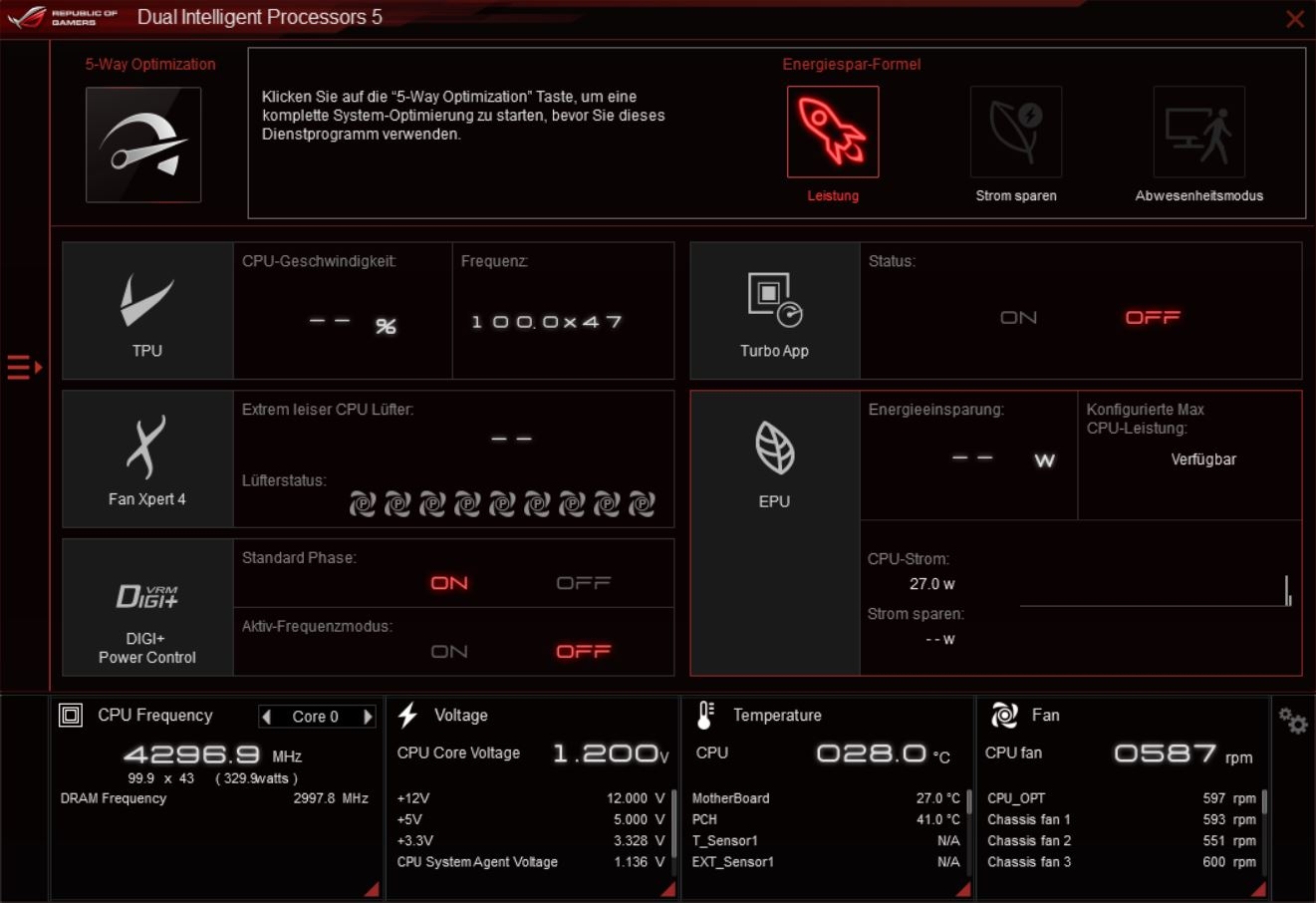The width and height of the screenshot is (1316, 903).
Task: Select the Leistung rocket power mode
Action: coord(833,132)
